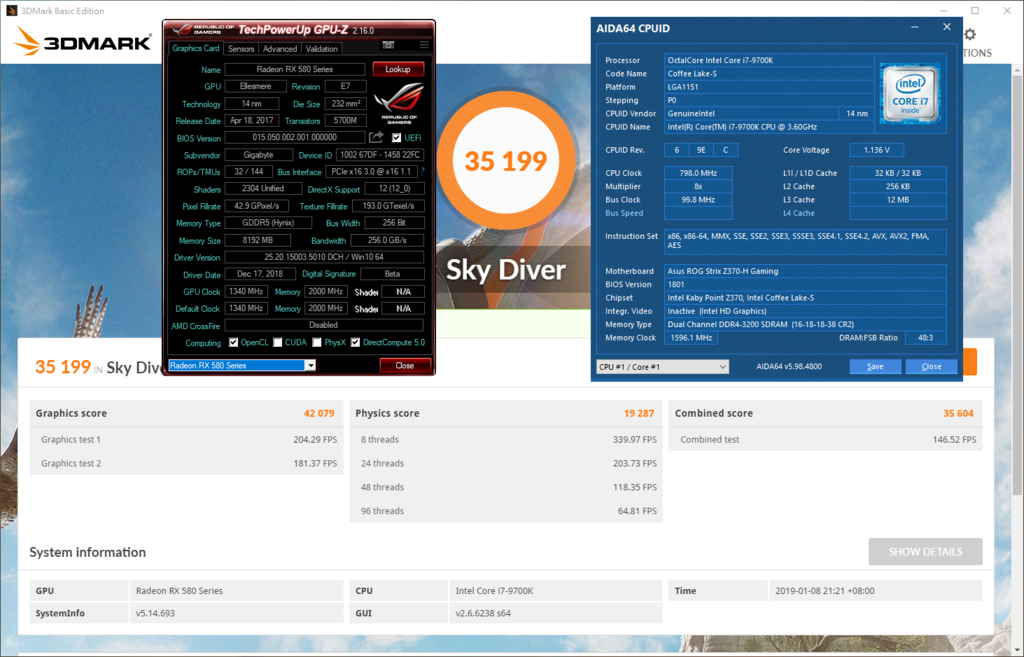Click the CPU value Intel Core i7-9700K in 3DMark
The width and height of the screenshot is (1024, 657).
(x=494, y=590)
